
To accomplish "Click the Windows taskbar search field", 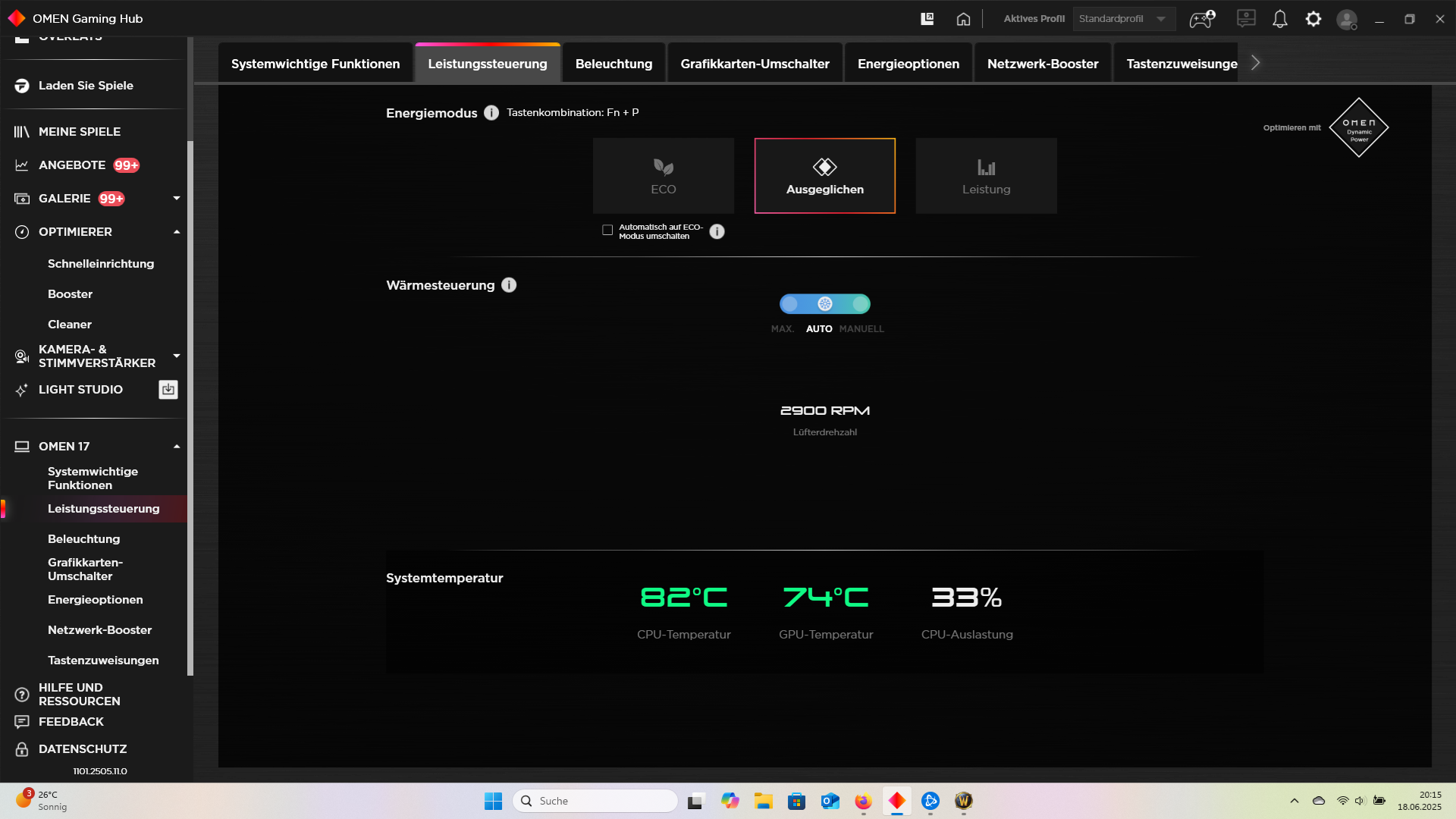I will 595,801.
